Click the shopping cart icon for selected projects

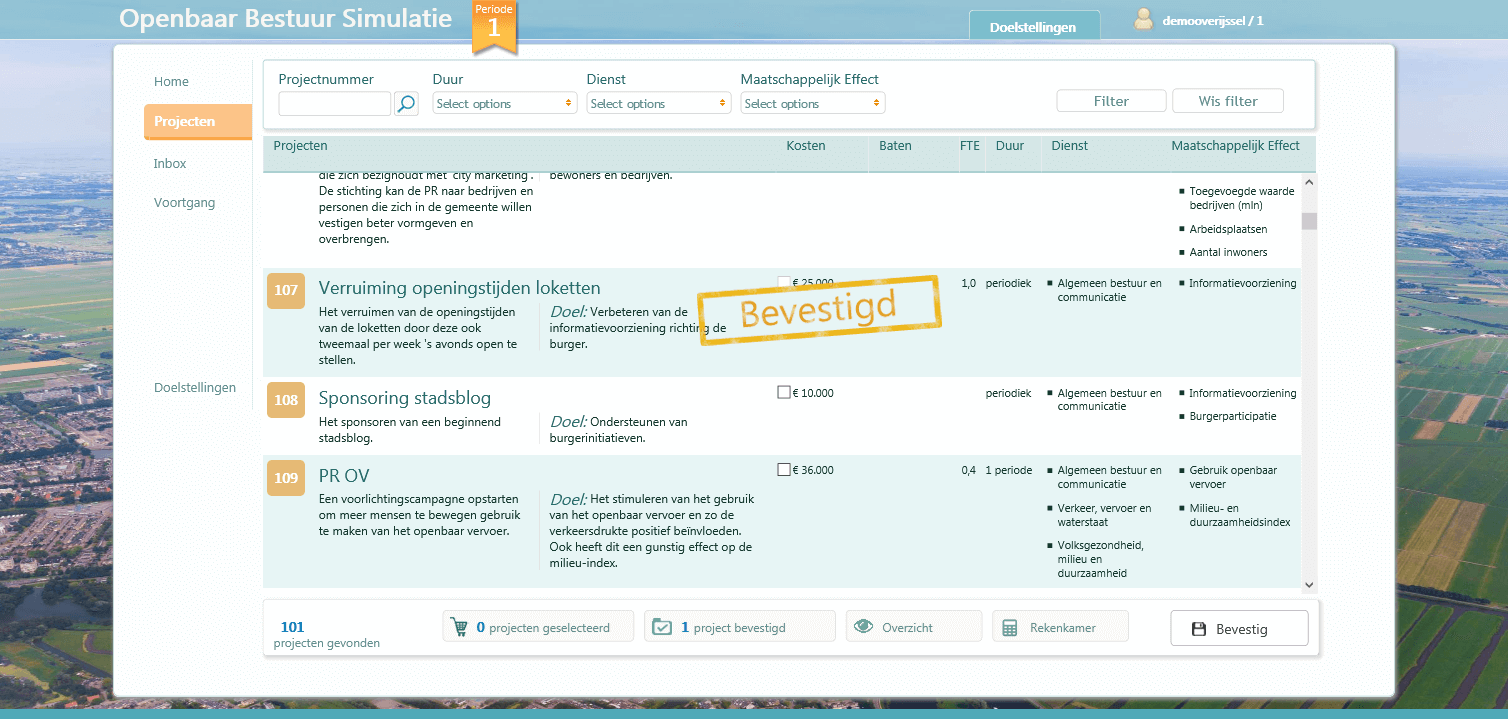pos(460,628)
